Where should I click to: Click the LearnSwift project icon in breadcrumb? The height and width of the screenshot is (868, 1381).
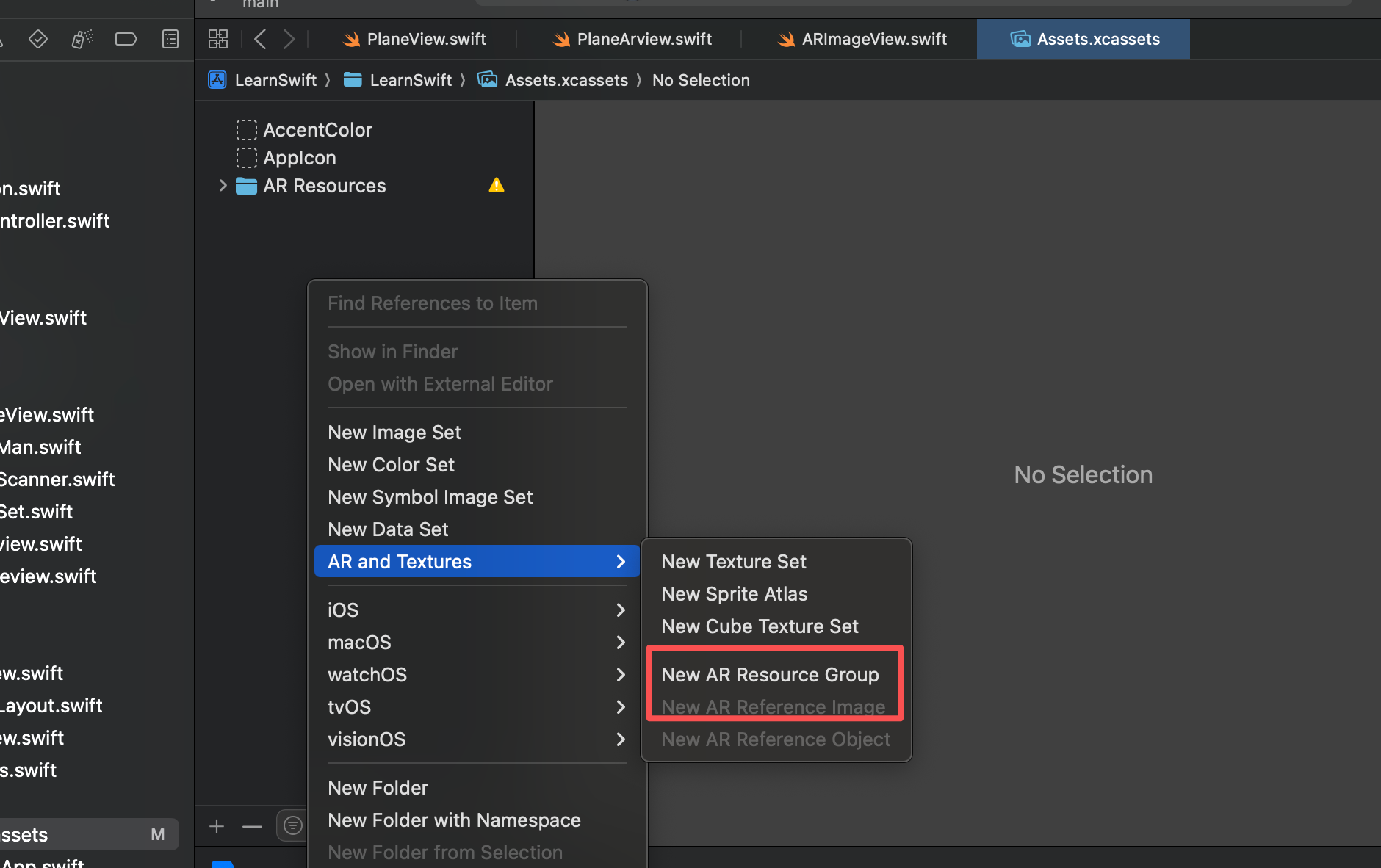[x=217, y=80]
